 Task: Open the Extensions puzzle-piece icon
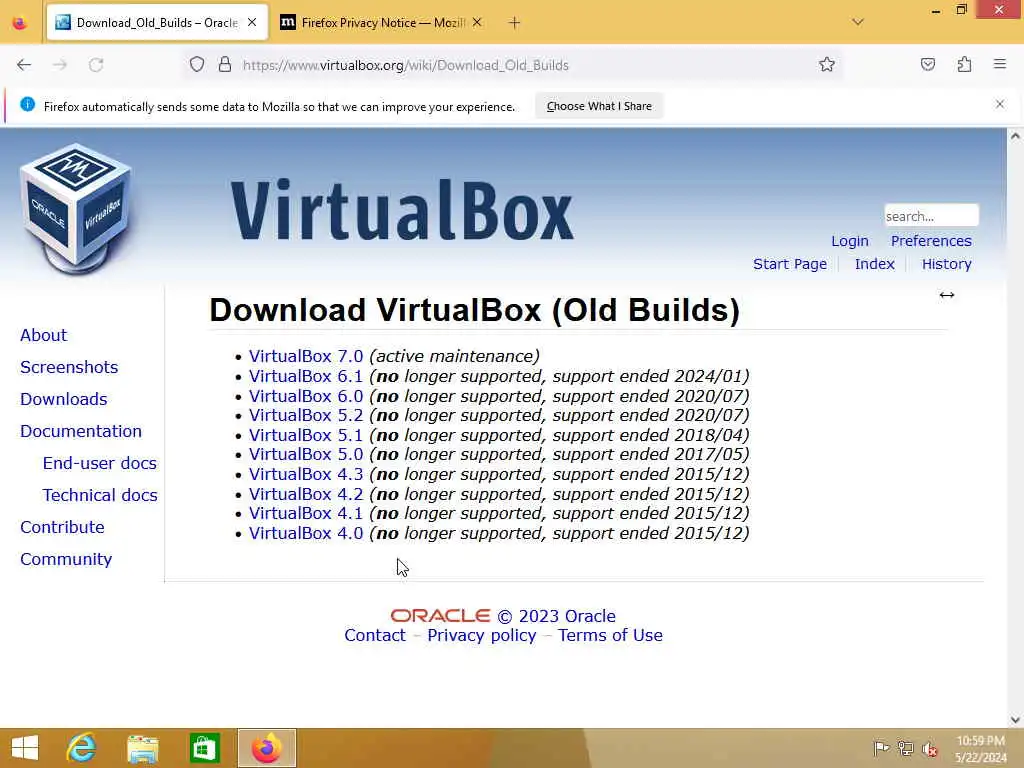click(965, 64)
